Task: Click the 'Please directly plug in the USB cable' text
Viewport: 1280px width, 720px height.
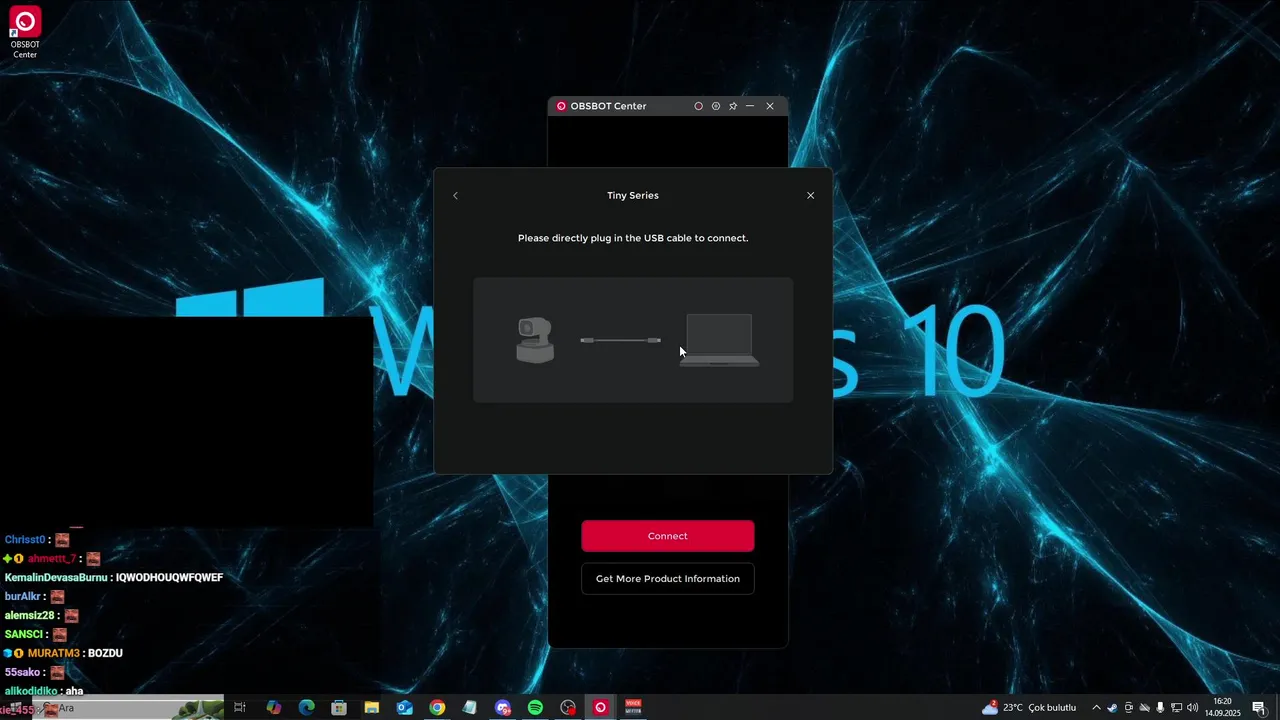Action: [x=633, y=238]
